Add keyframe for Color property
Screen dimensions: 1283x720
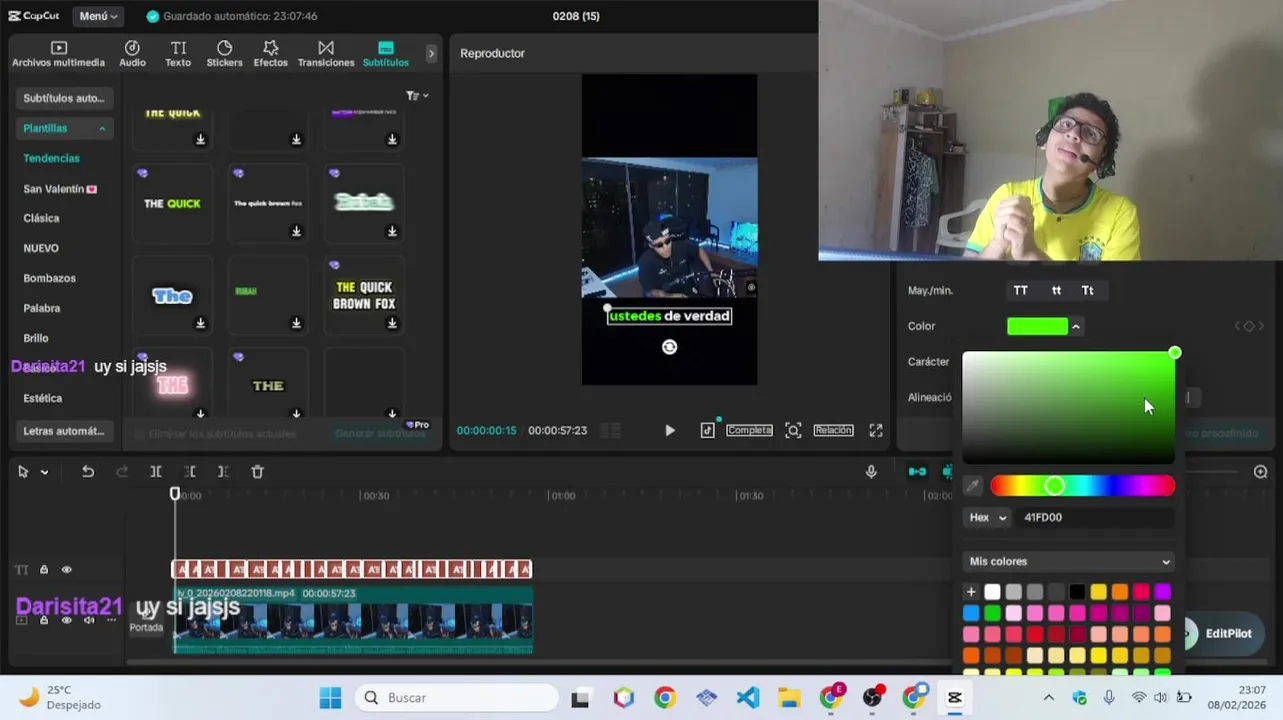click(x=1249, y=326)
